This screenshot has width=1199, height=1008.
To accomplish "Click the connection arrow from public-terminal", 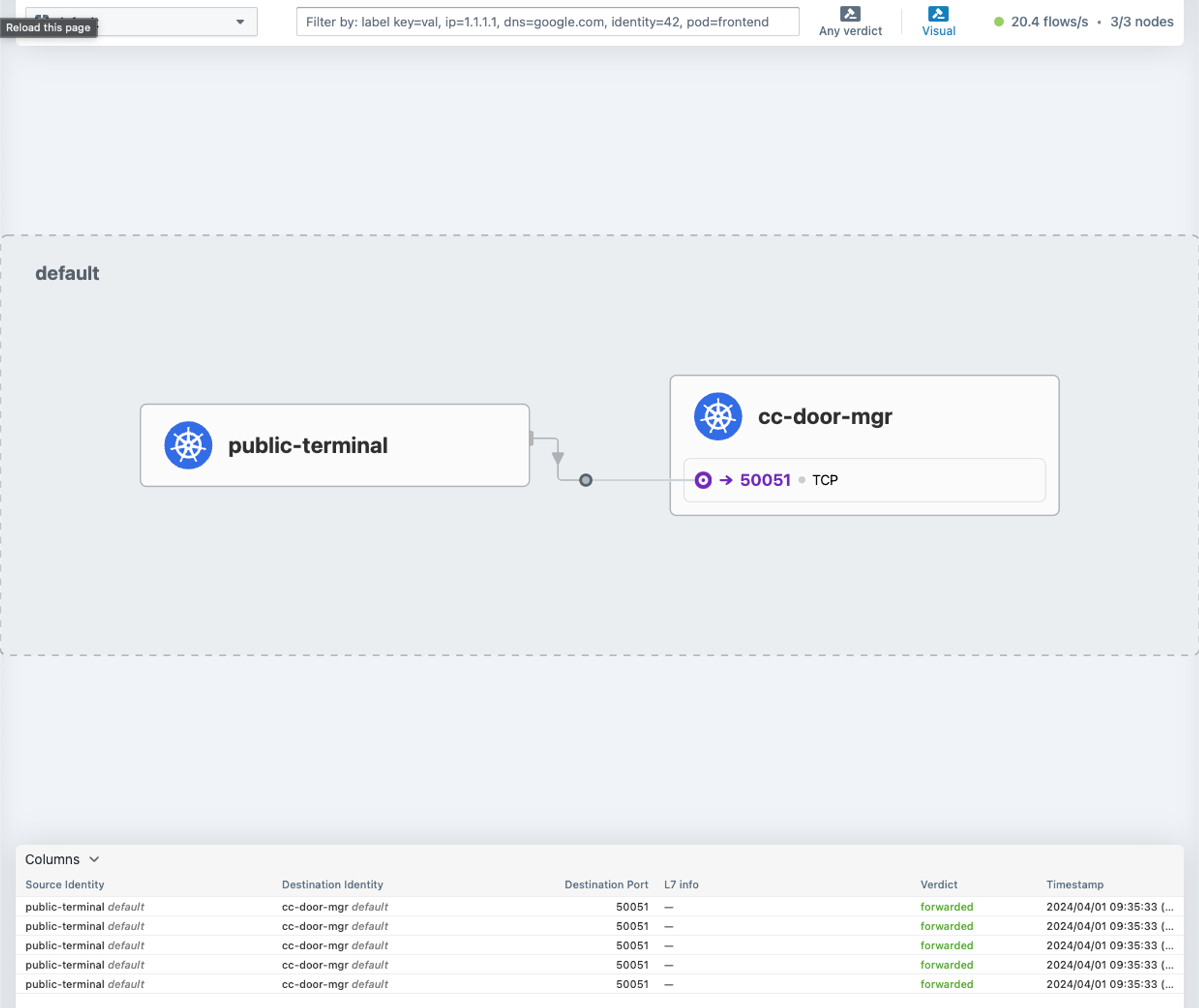I will pyautogui.click(x=558, y=458).
